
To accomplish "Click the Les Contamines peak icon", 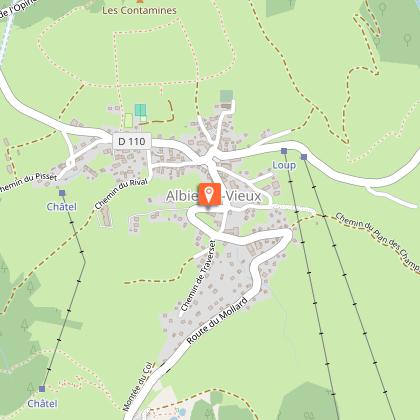I will (x=139, y=1).
